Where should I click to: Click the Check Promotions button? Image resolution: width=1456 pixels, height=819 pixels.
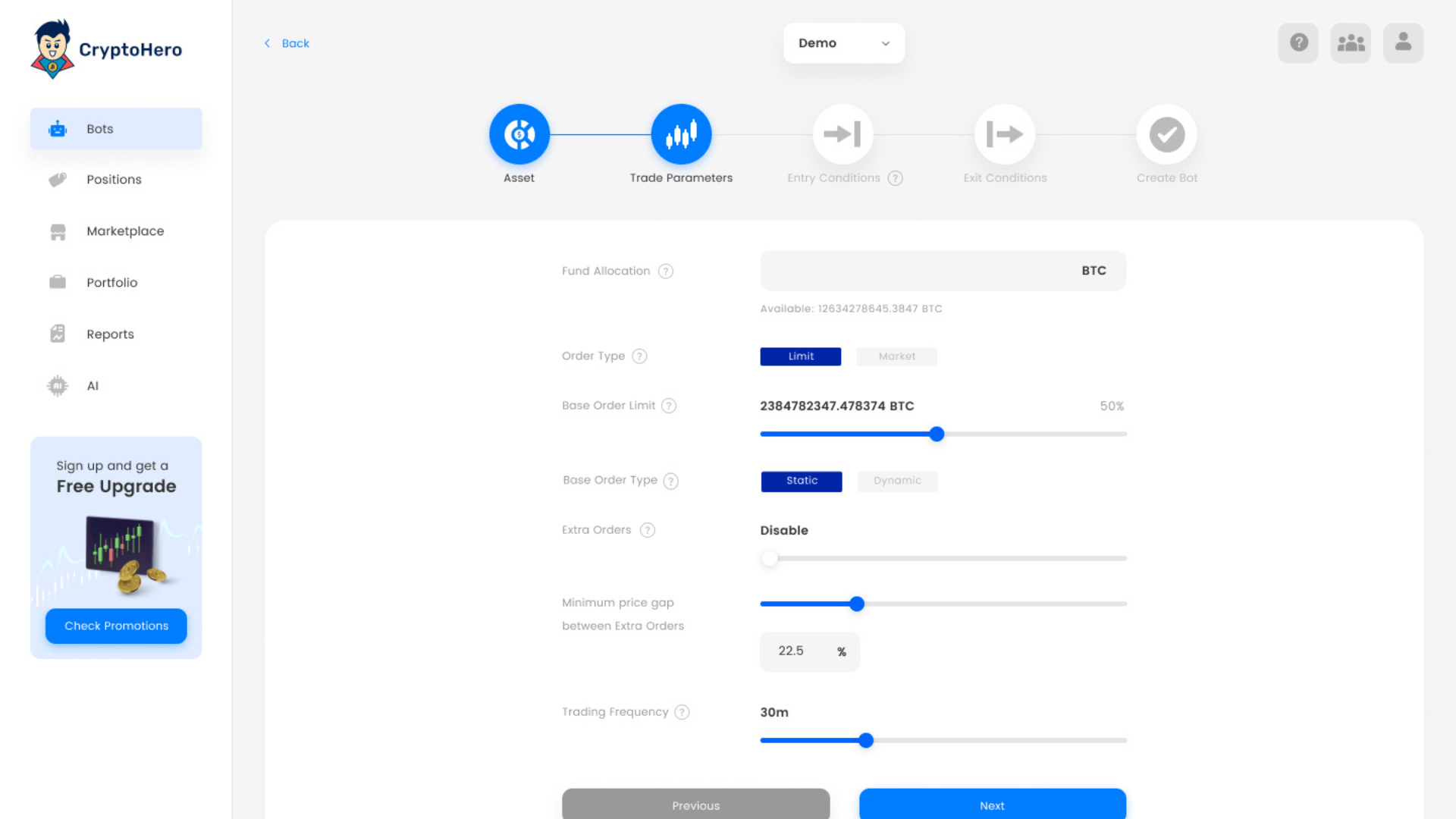(x=116, y=626)
